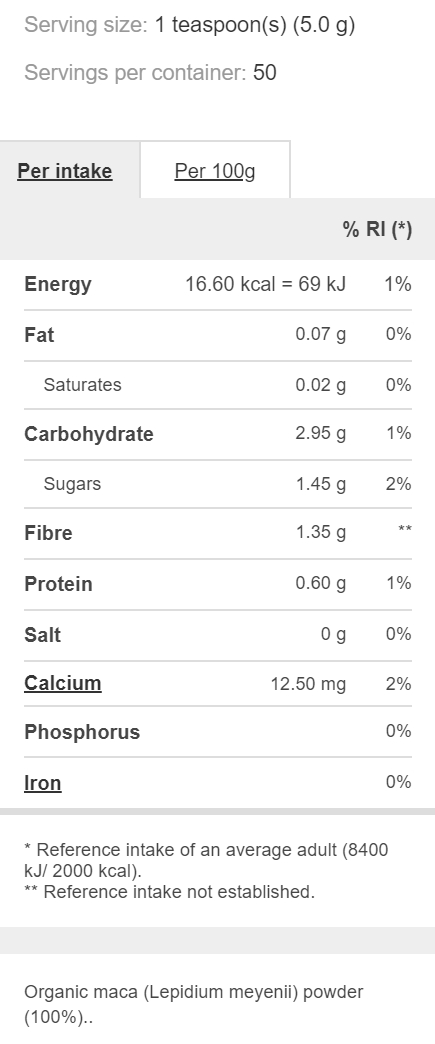Viewport: 435px width, 1044px height.
Task: Click the % RI (*) column header
Action: tap(378, 229)
